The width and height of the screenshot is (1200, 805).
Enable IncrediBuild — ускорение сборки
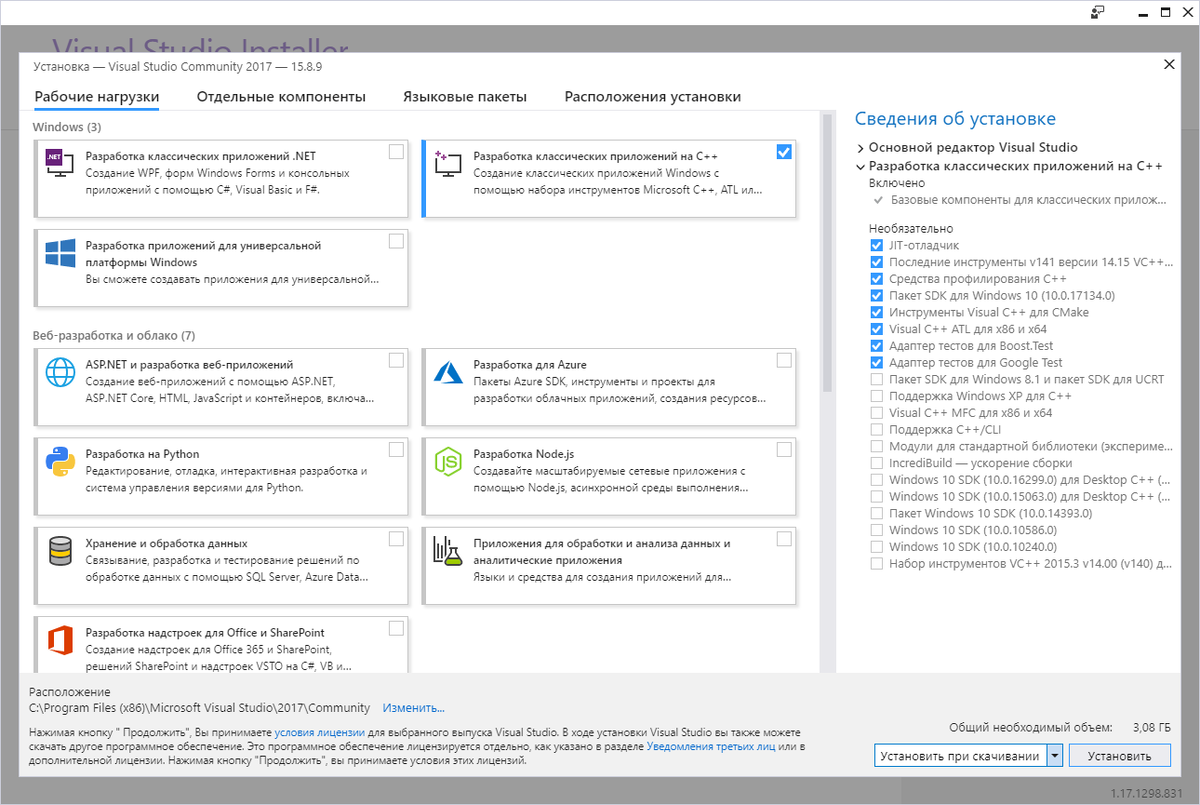[877, 463]
